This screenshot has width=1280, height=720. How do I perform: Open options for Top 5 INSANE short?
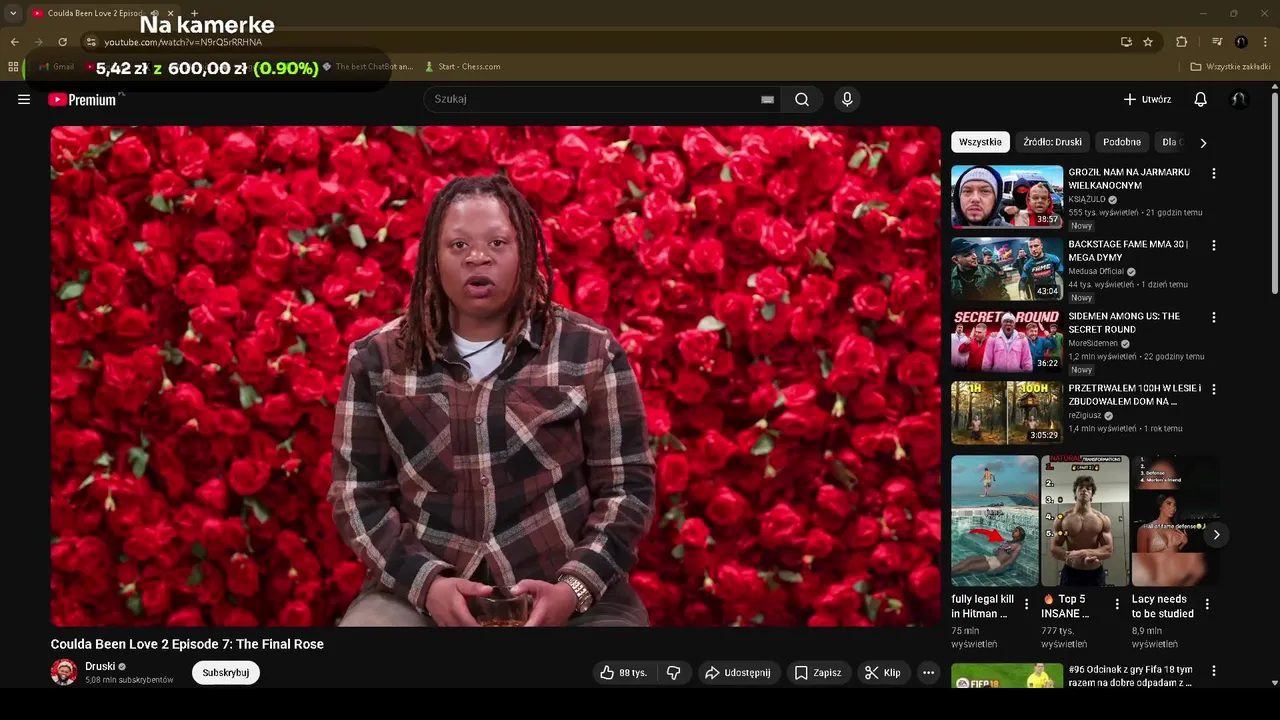(1117, 604)
